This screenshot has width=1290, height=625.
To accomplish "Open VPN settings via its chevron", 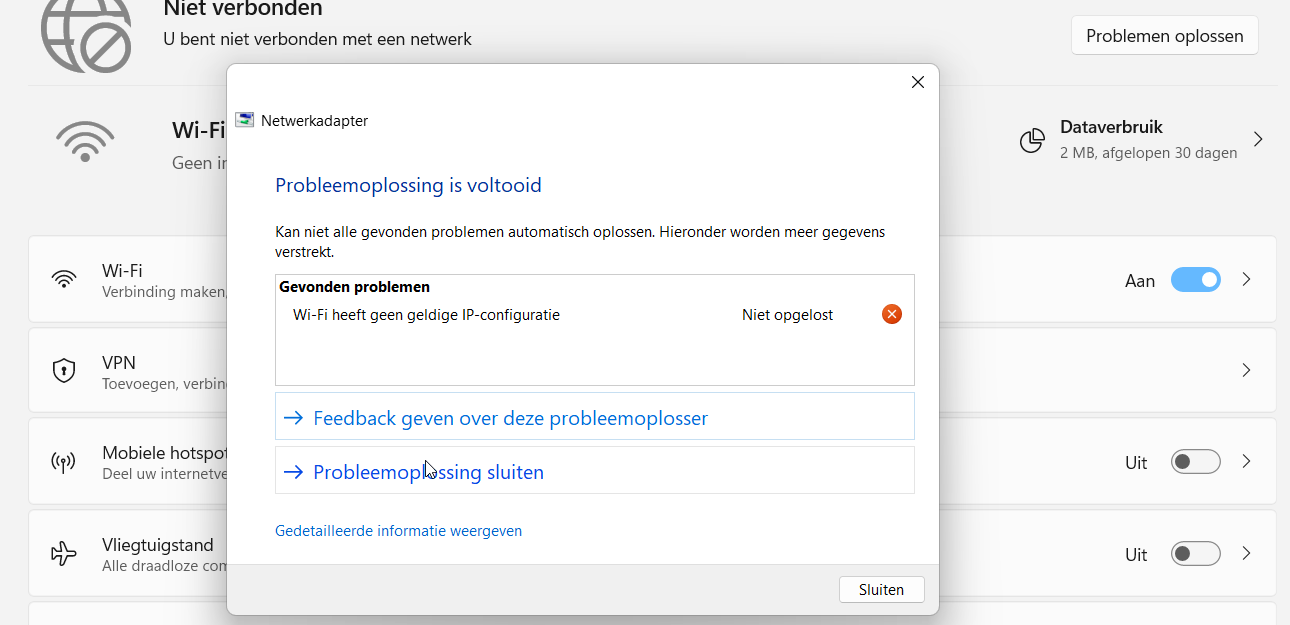I will [1246, 370].
